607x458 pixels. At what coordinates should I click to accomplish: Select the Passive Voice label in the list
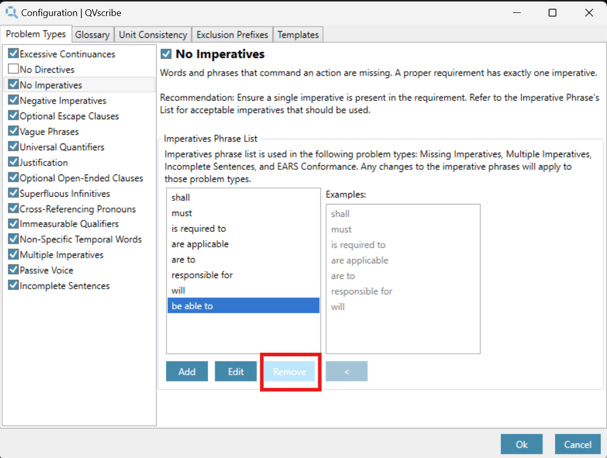coord(46,270)
